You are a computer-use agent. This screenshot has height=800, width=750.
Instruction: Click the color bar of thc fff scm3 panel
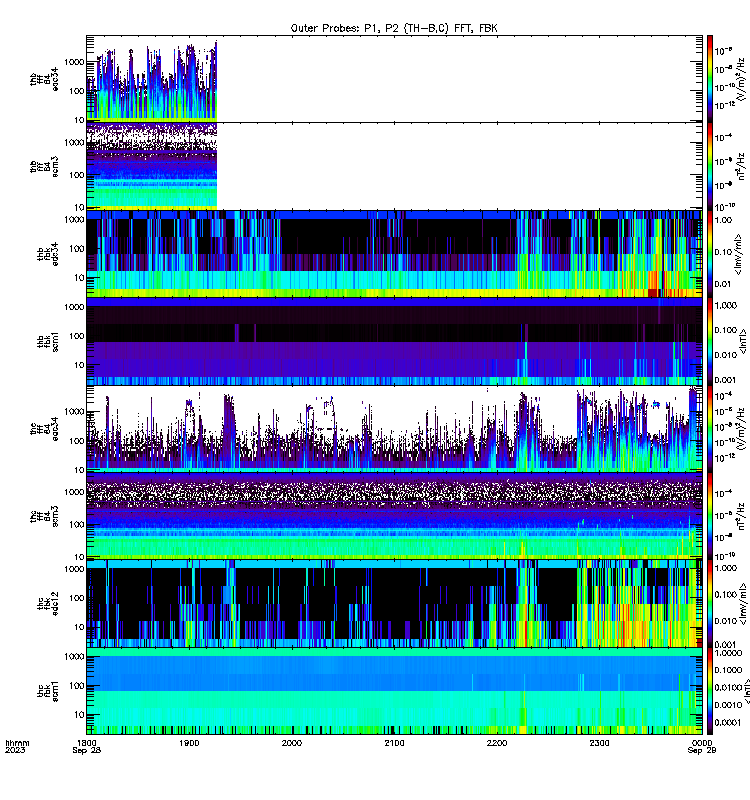point(710,516)
